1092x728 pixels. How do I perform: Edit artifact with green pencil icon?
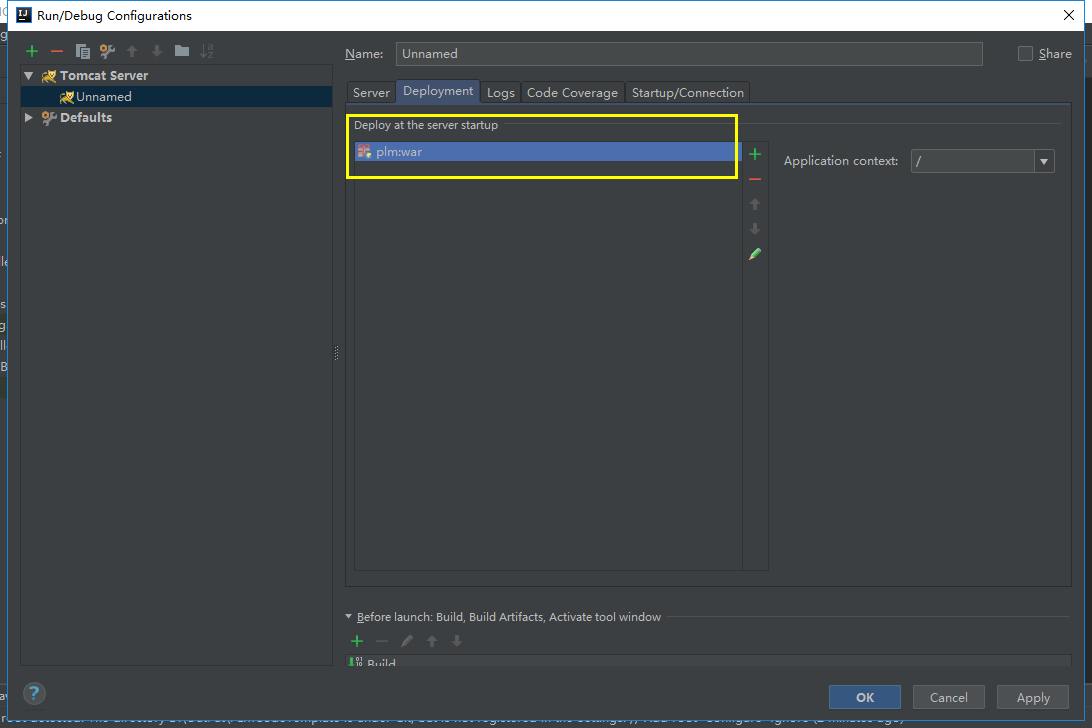(x=755, y=254)
